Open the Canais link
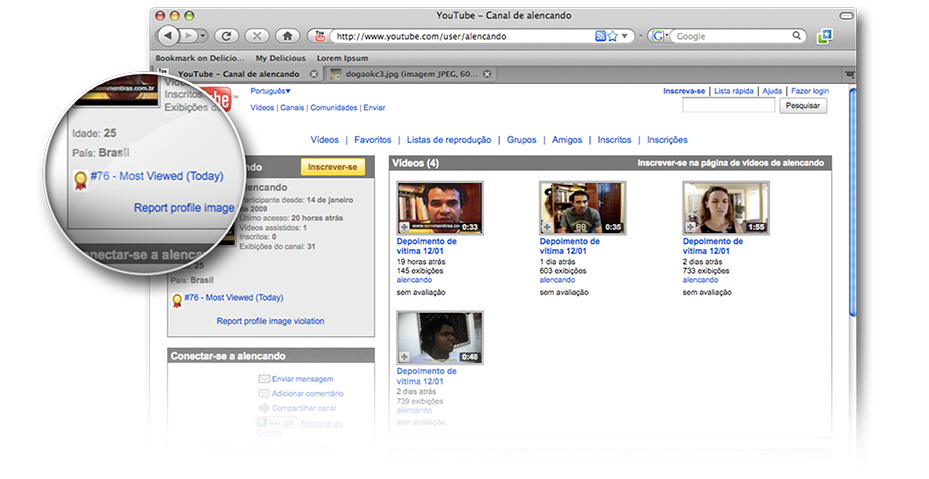 coord(292,108)
